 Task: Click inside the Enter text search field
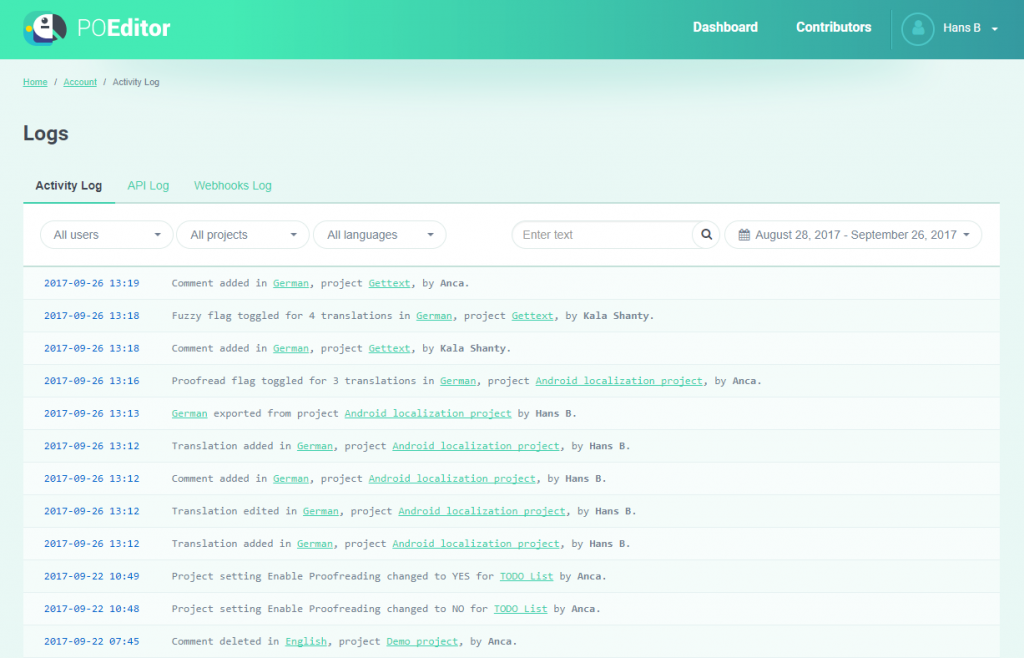[x=600, y=234]
